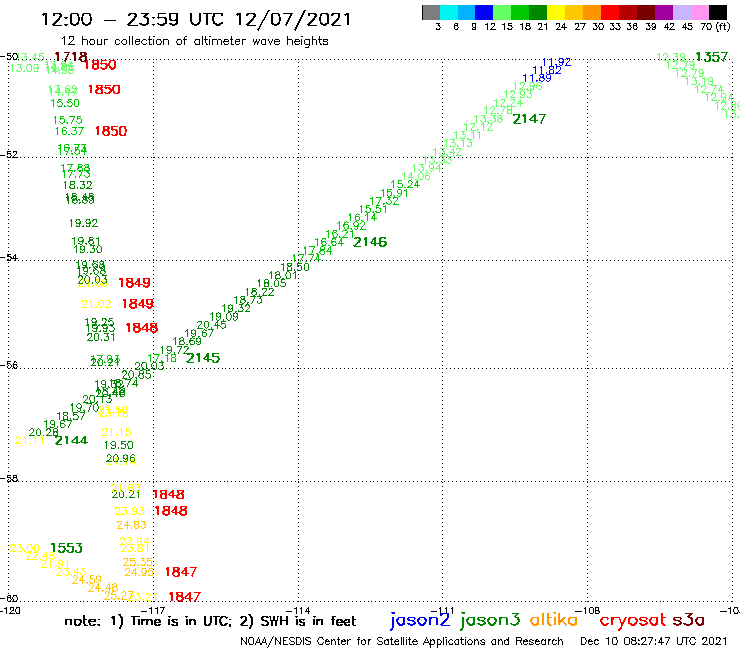This screenshot has height=650, width=740.
Task: Click the blue wave height value 11.92
Action: (x=556, y=62)
